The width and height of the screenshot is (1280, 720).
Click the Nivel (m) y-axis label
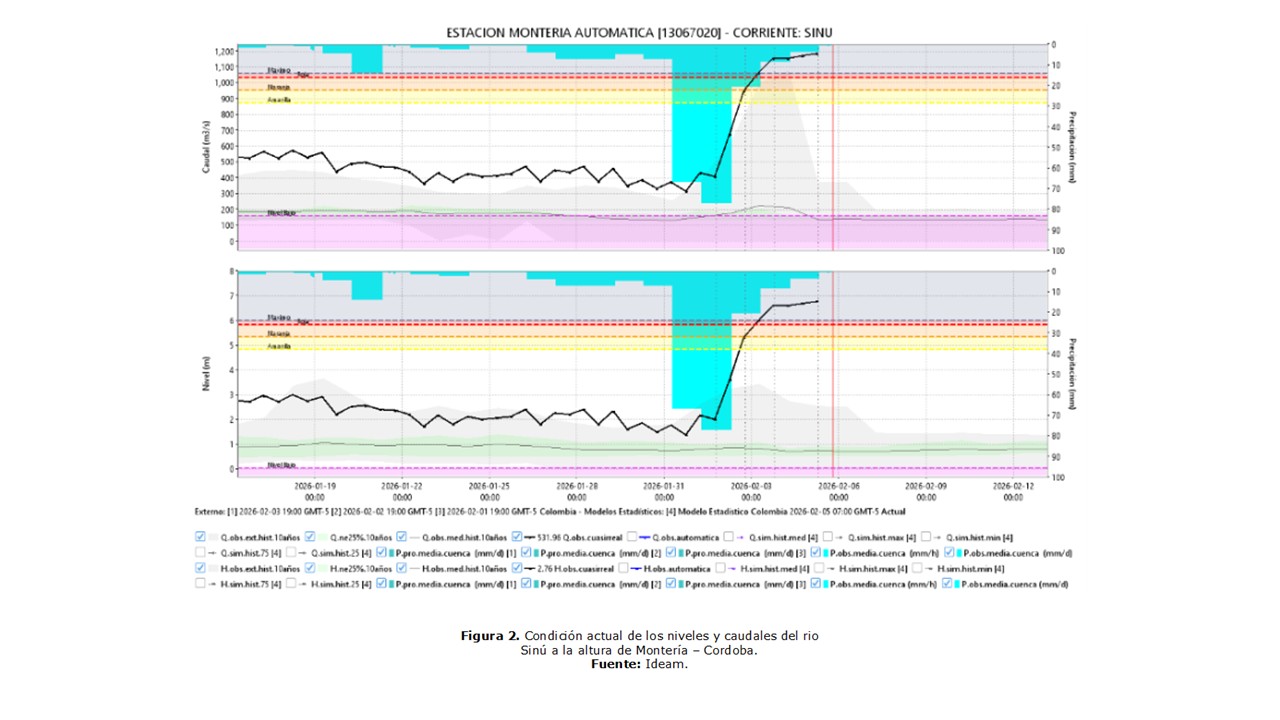coord(207,372)
